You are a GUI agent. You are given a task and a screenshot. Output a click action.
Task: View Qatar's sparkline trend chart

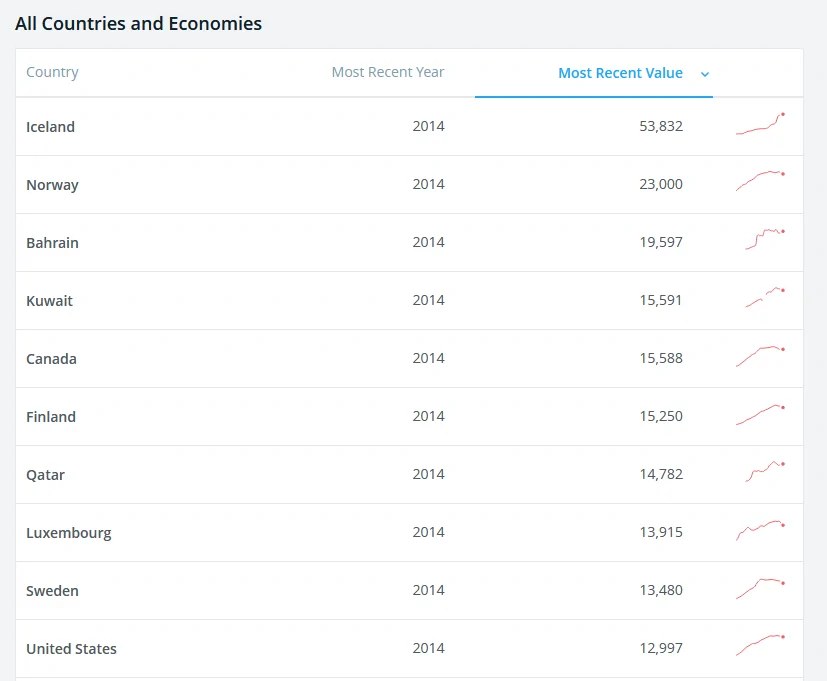click(765, 471)
